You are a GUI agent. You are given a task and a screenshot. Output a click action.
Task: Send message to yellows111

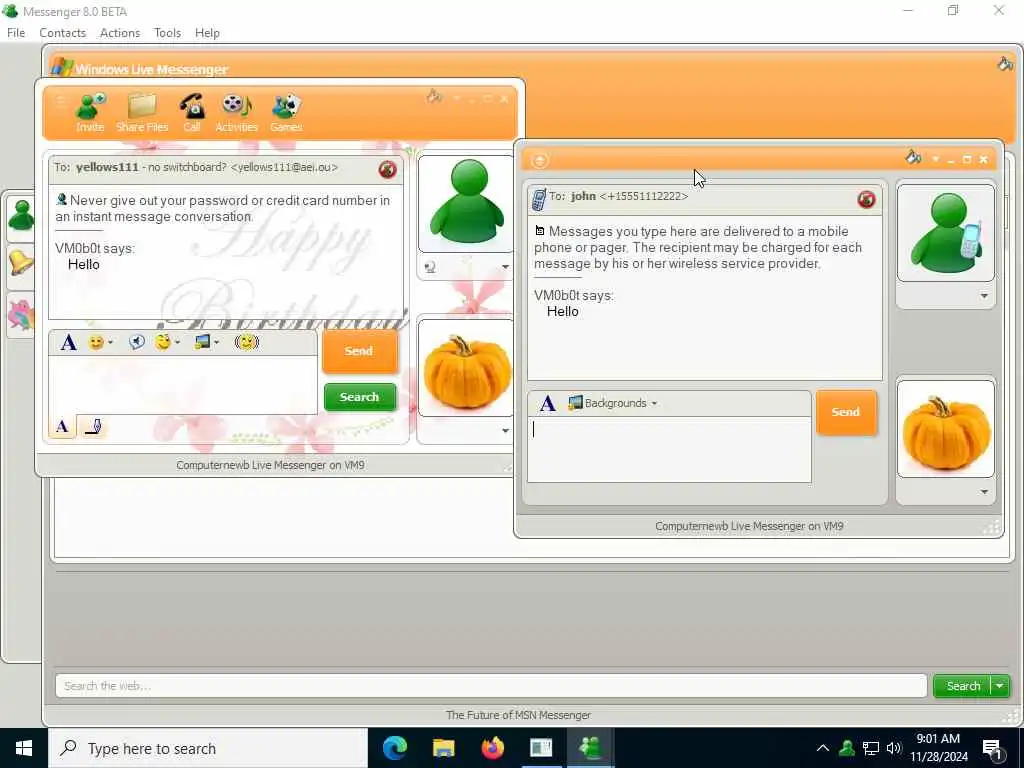[x=359, y=351]
